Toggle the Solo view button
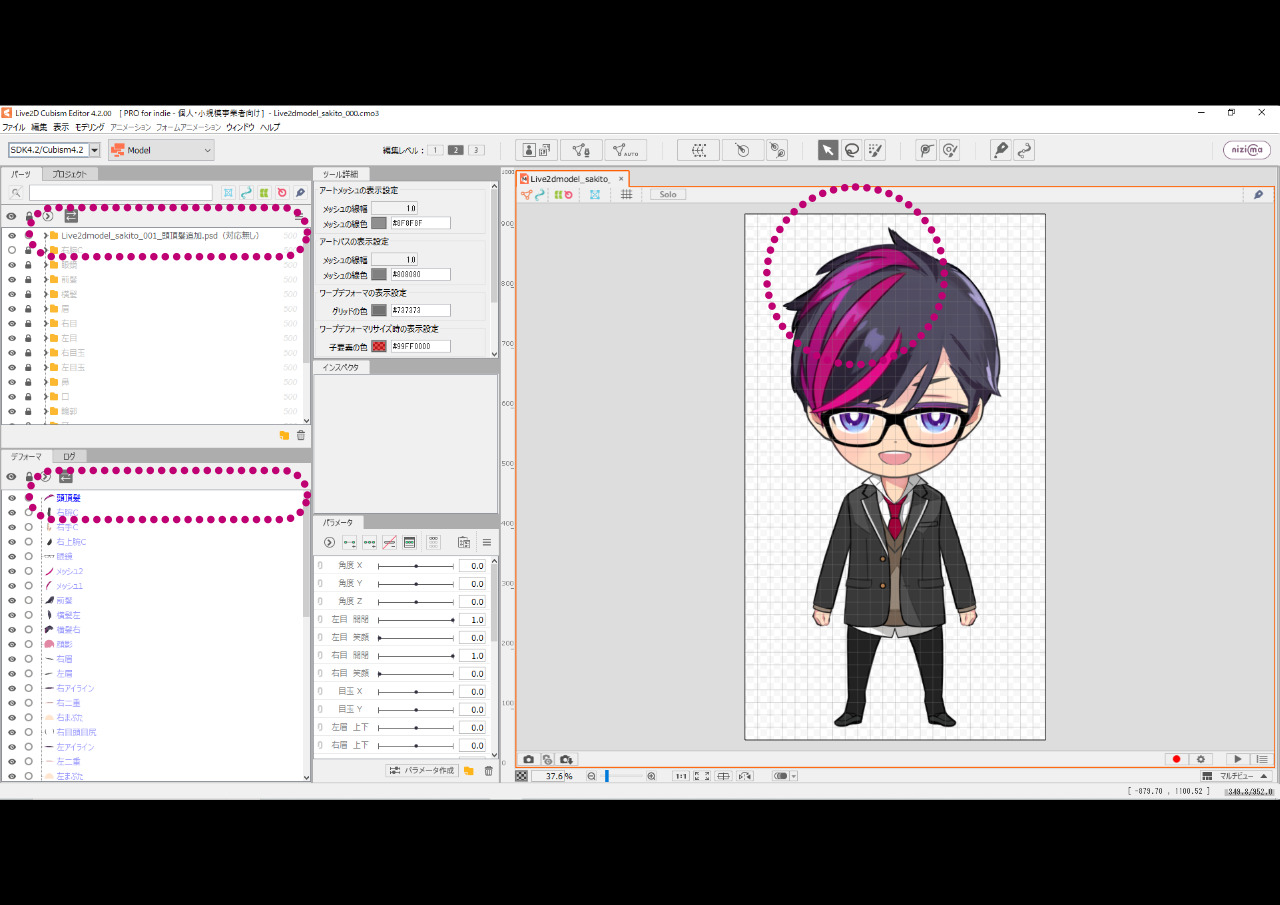This screenshot has width=1280, height=905. pyautogui.click(x=668, y=194)
